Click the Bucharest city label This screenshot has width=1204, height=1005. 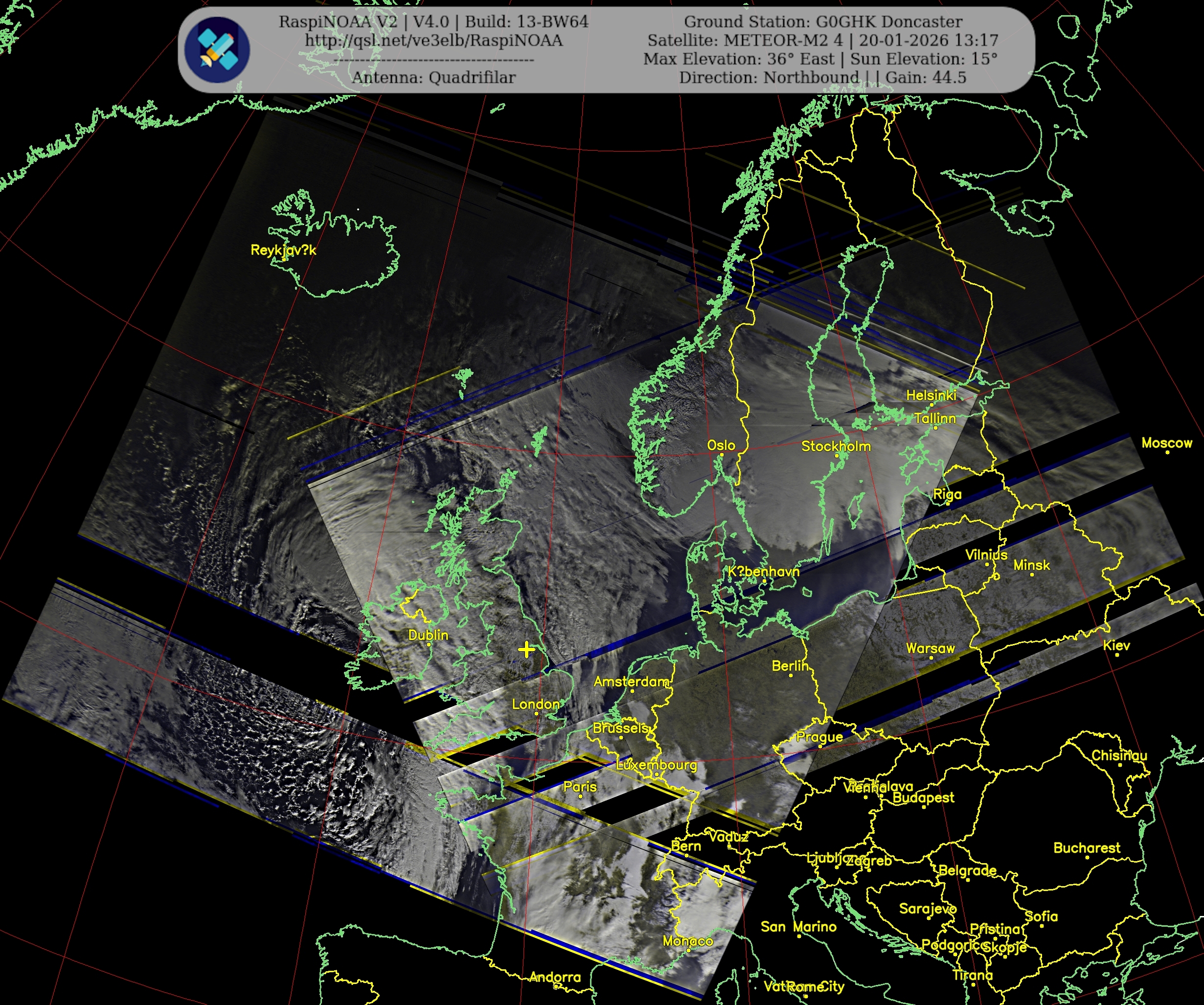tap(1087, 848)
